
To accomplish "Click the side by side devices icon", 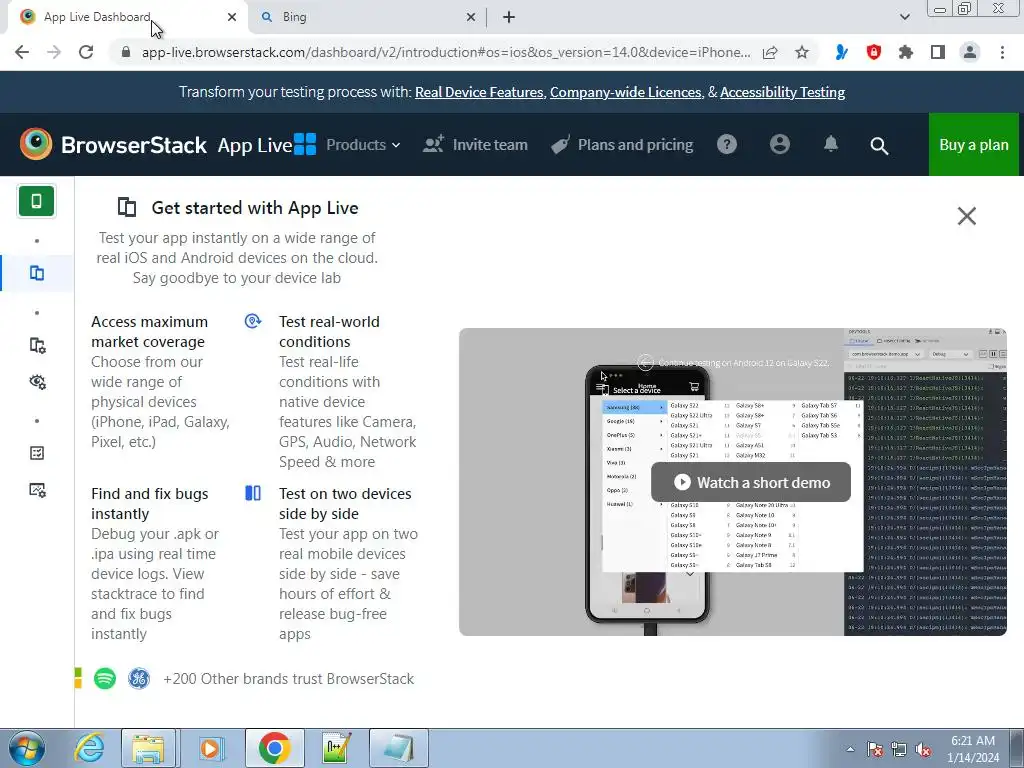I will (253, 493).
